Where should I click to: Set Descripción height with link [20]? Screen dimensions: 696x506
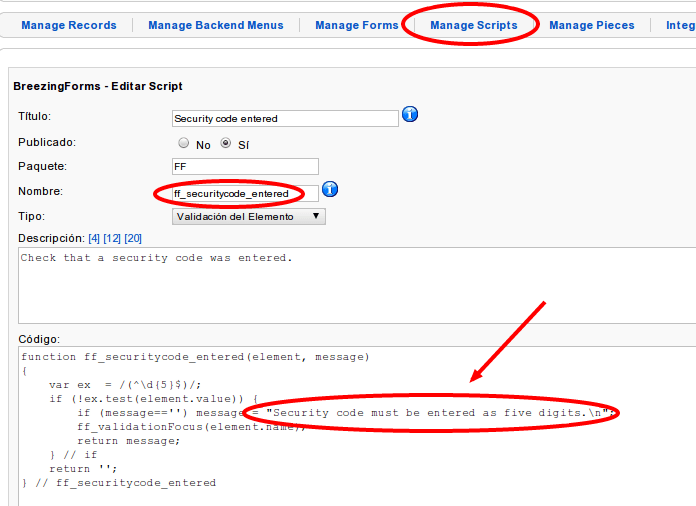coord(133,238)
